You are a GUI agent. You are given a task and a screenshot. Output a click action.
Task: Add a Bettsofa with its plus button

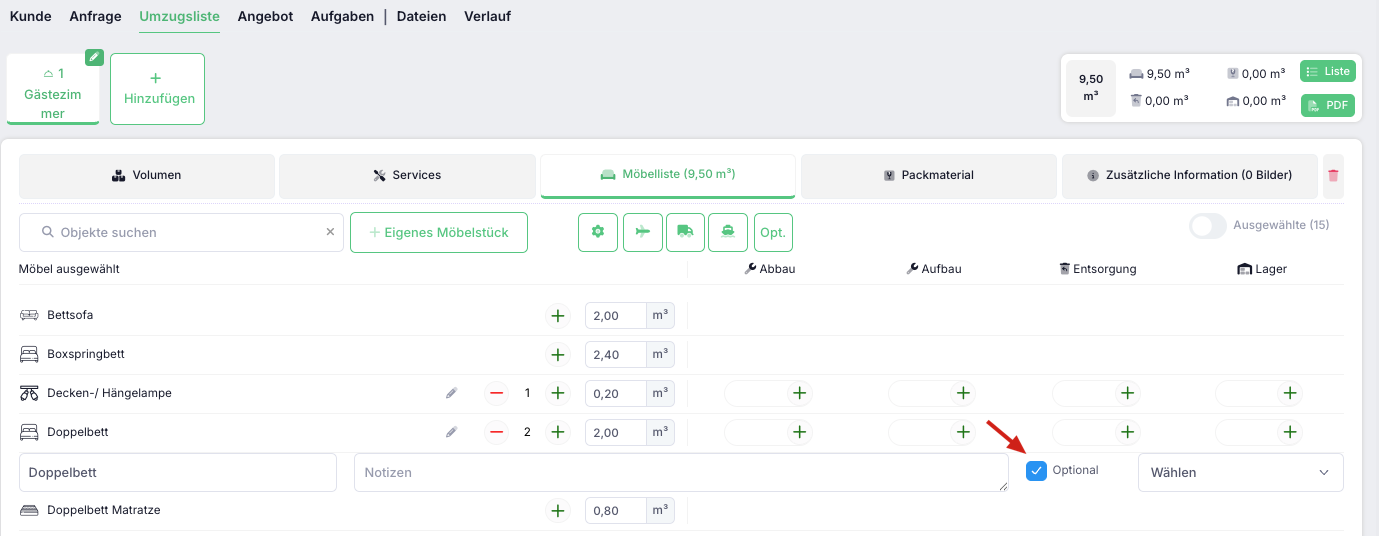pos(557,316)
